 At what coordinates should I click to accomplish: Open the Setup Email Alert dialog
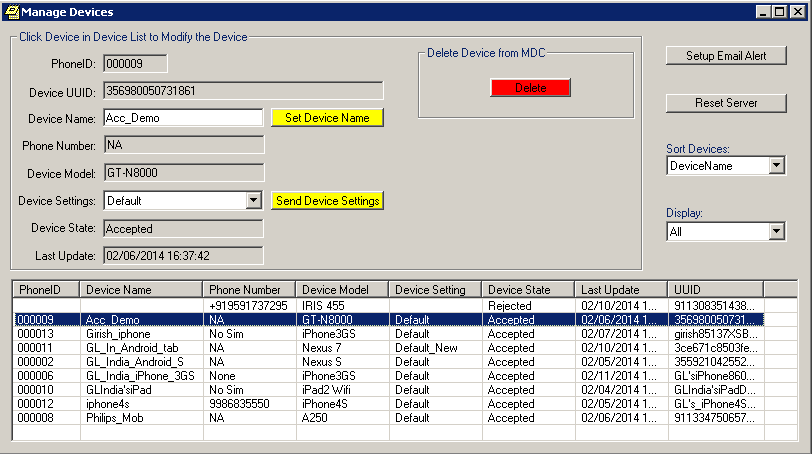[x=726, y=55]
